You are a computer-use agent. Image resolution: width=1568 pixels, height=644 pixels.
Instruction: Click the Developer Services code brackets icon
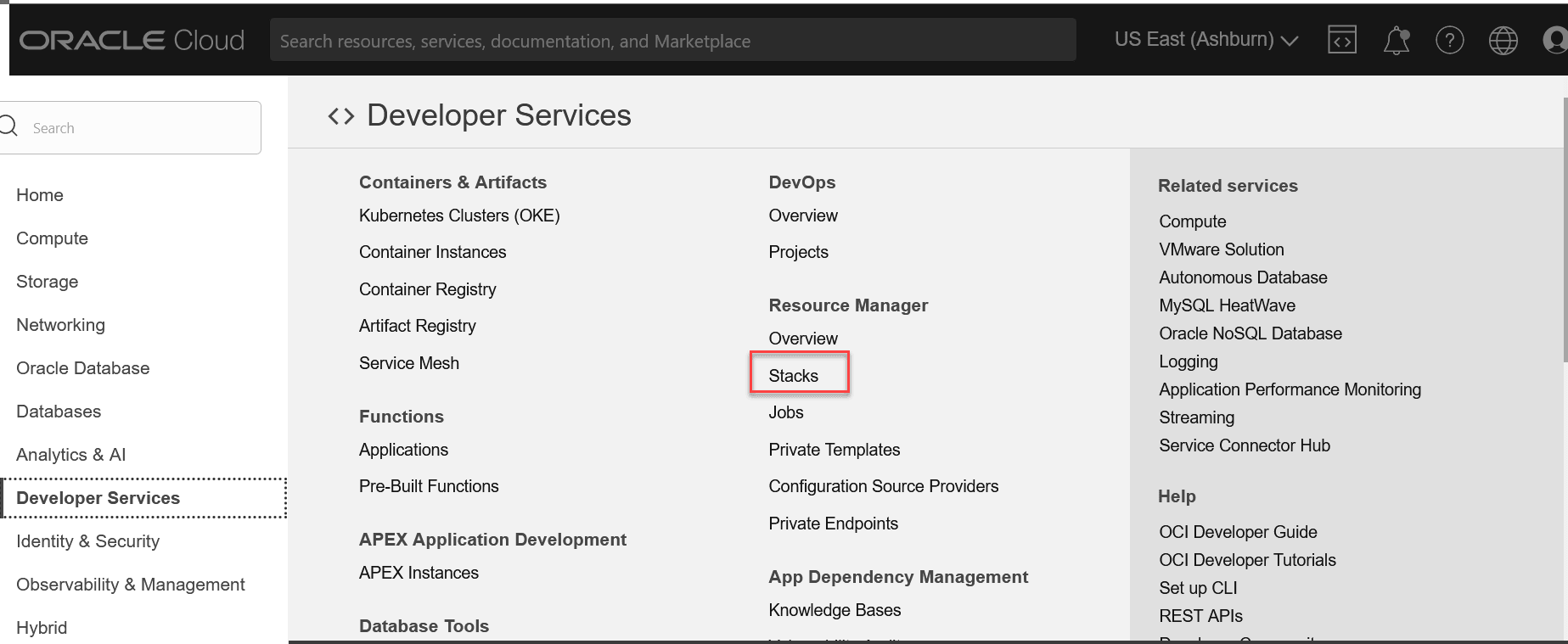pyautogui.click(x=341, y=116)
